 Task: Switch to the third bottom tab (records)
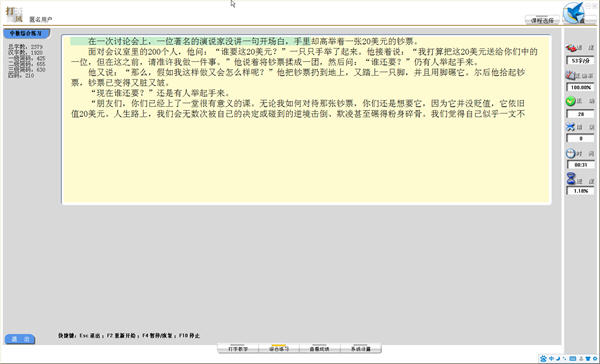click(320, 348)
